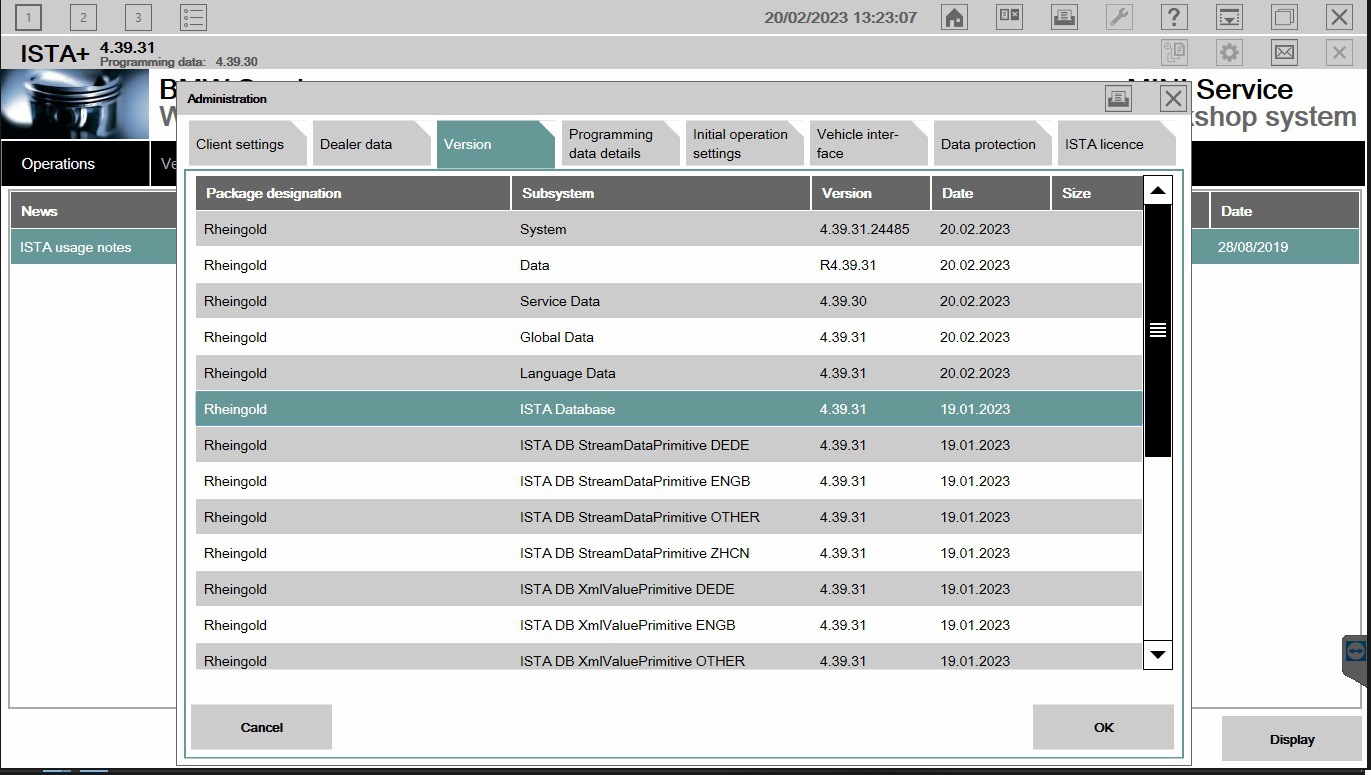Open the ISTA licence tab
This screenshot has height=775, width=1371.
1104,144
